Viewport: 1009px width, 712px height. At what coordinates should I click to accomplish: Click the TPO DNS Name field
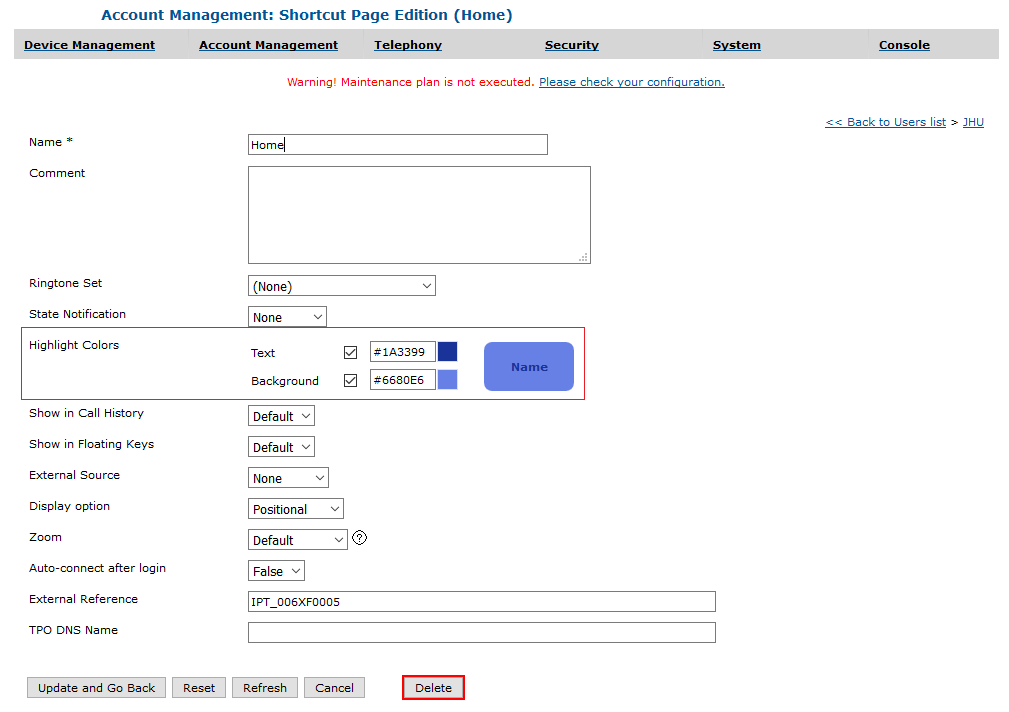pos(482,632)
